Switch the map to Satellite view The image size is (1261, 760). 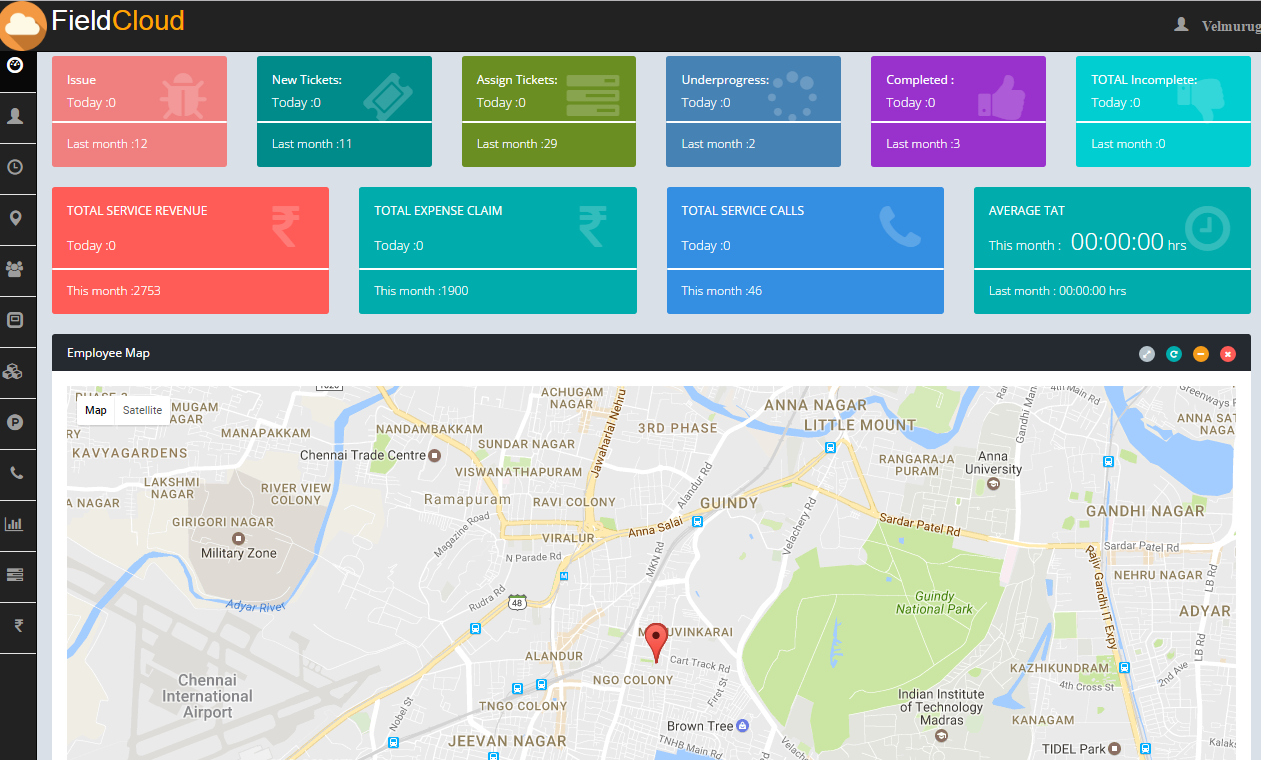[142, 410]
